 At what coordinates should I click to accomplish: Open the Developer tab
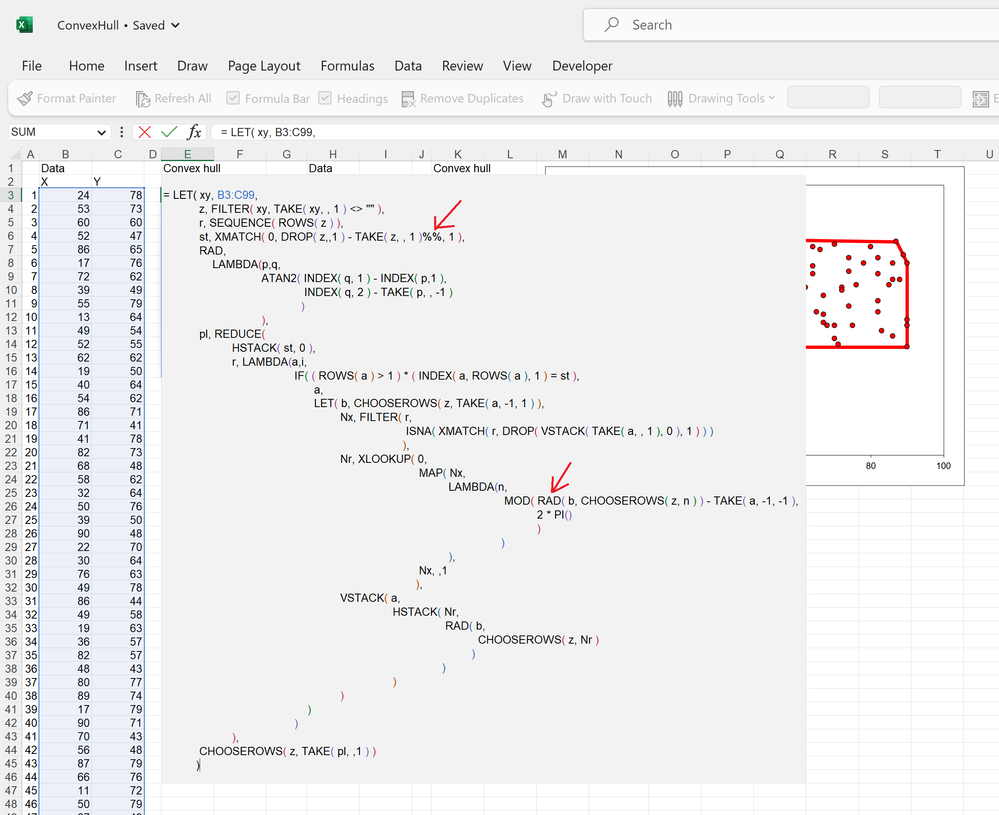click(582, 66)
